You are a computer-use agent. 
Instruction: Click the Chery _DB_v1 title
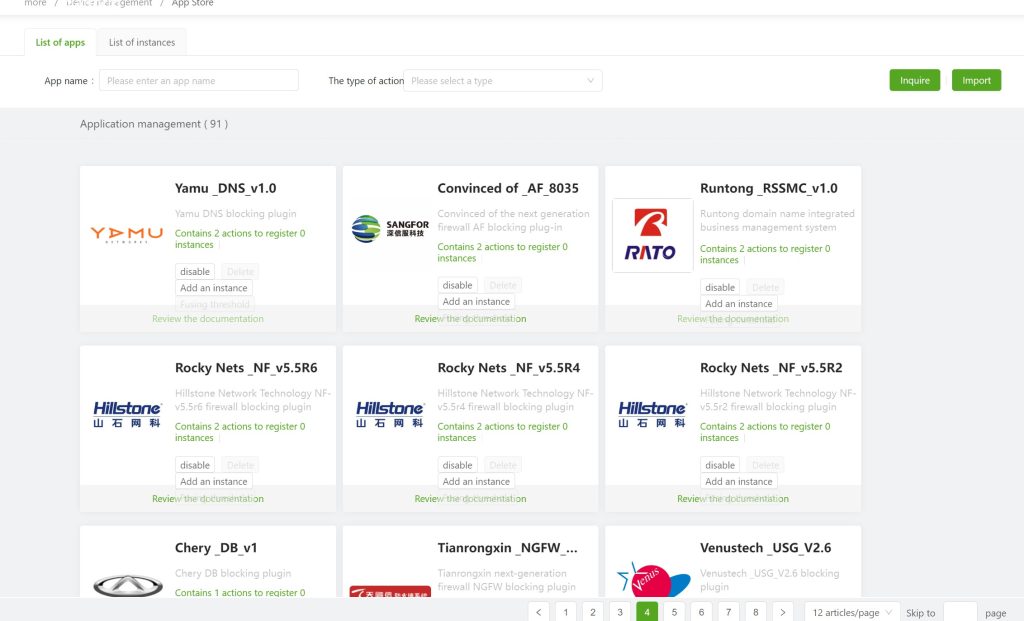click(x=216, y=547)
